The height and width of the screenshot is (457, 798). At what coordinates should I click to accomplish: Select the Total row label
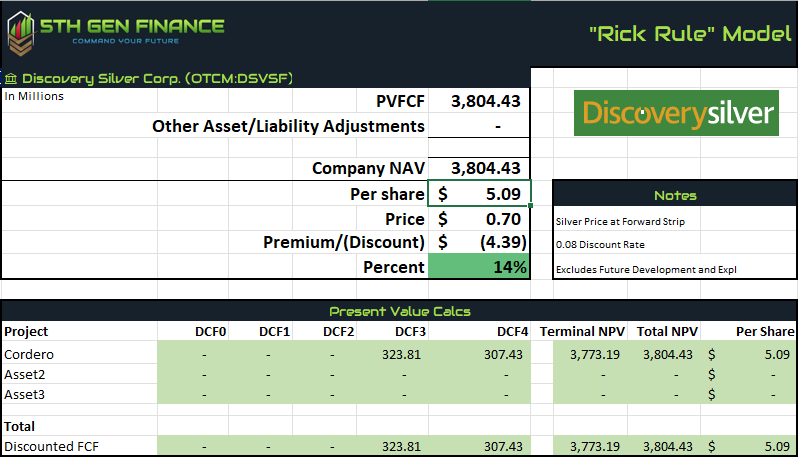click(x=19, y=426)
